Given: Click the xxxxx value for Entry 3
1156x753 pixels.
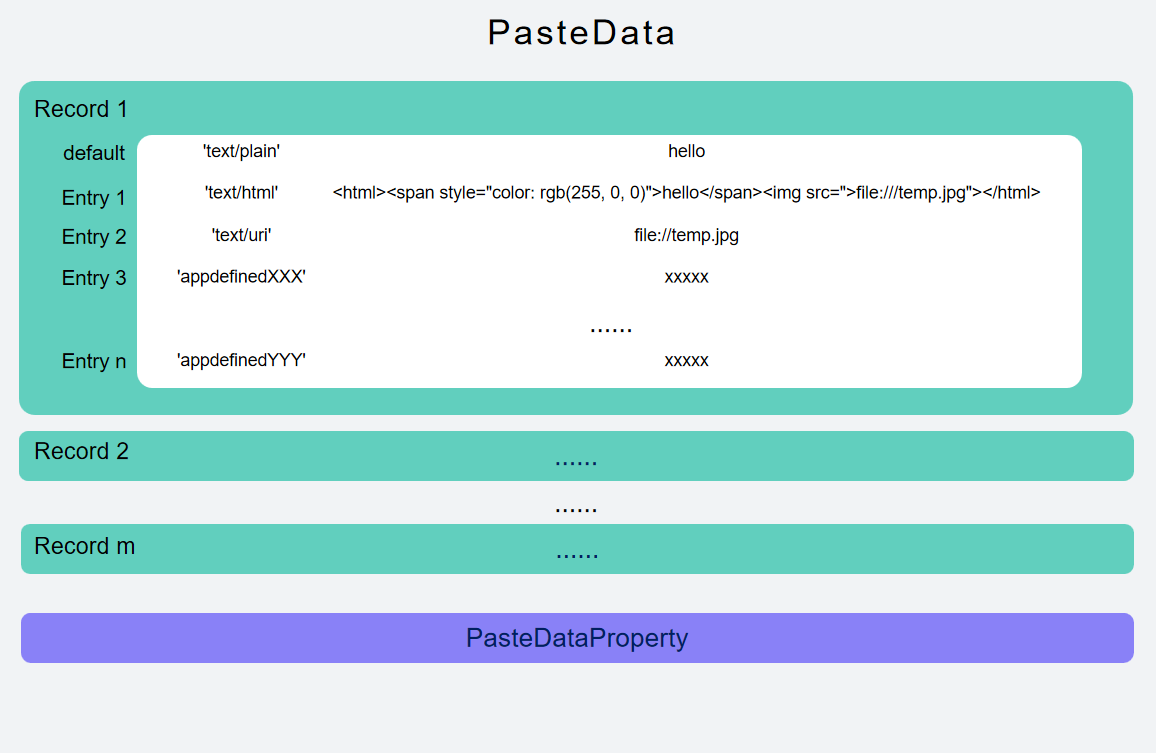Looking at the screenshot, I should point(686,277).
